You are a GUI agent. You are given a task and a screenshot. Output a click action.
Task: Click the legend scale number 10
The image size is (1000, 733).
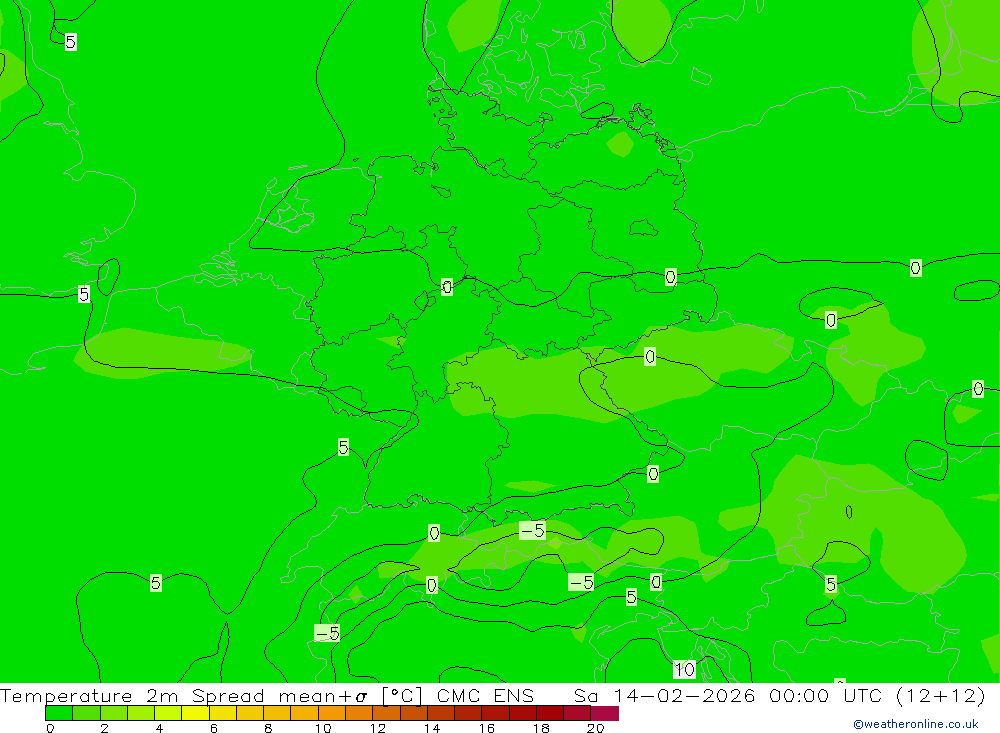point(323,728)
